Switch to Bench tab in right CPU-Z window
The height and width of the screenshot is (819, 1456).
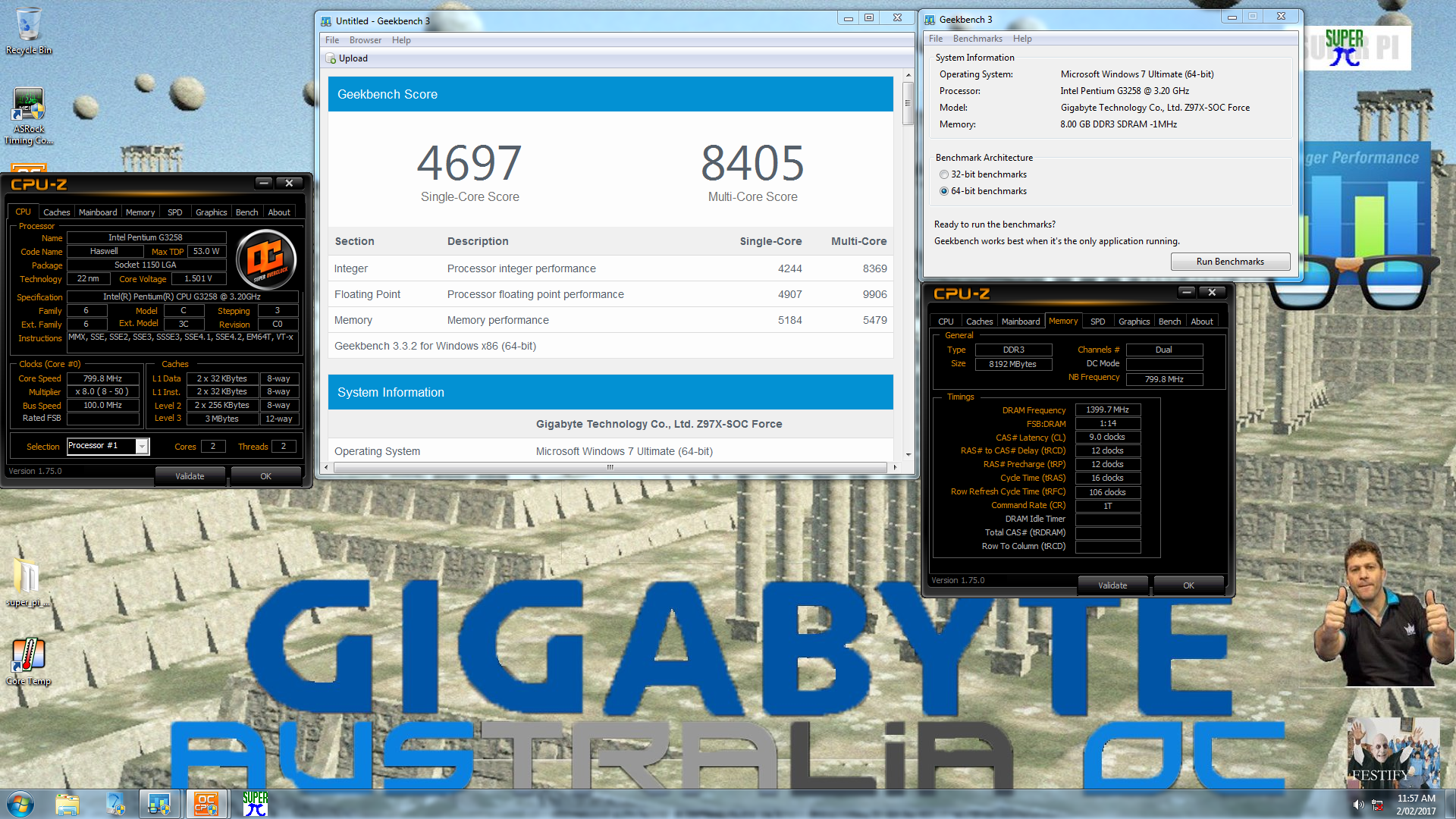tap(1169, 322)
